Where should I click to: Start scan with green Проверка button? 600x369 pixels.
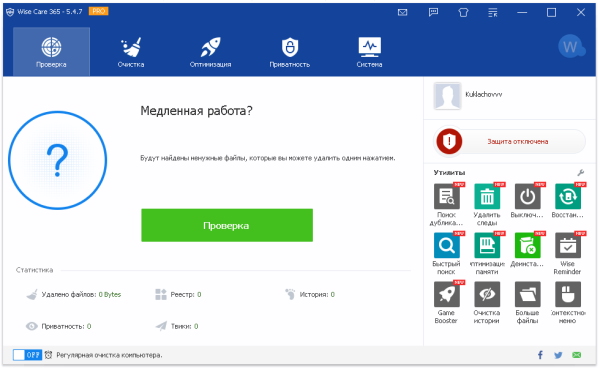pos(227,225)
